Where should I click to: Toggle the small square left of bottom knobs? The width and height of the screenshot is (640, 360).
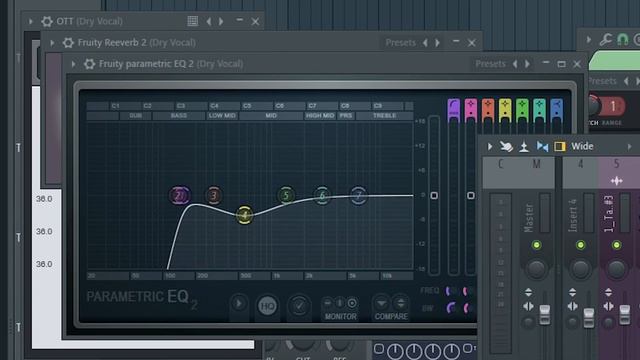(379, 349)
